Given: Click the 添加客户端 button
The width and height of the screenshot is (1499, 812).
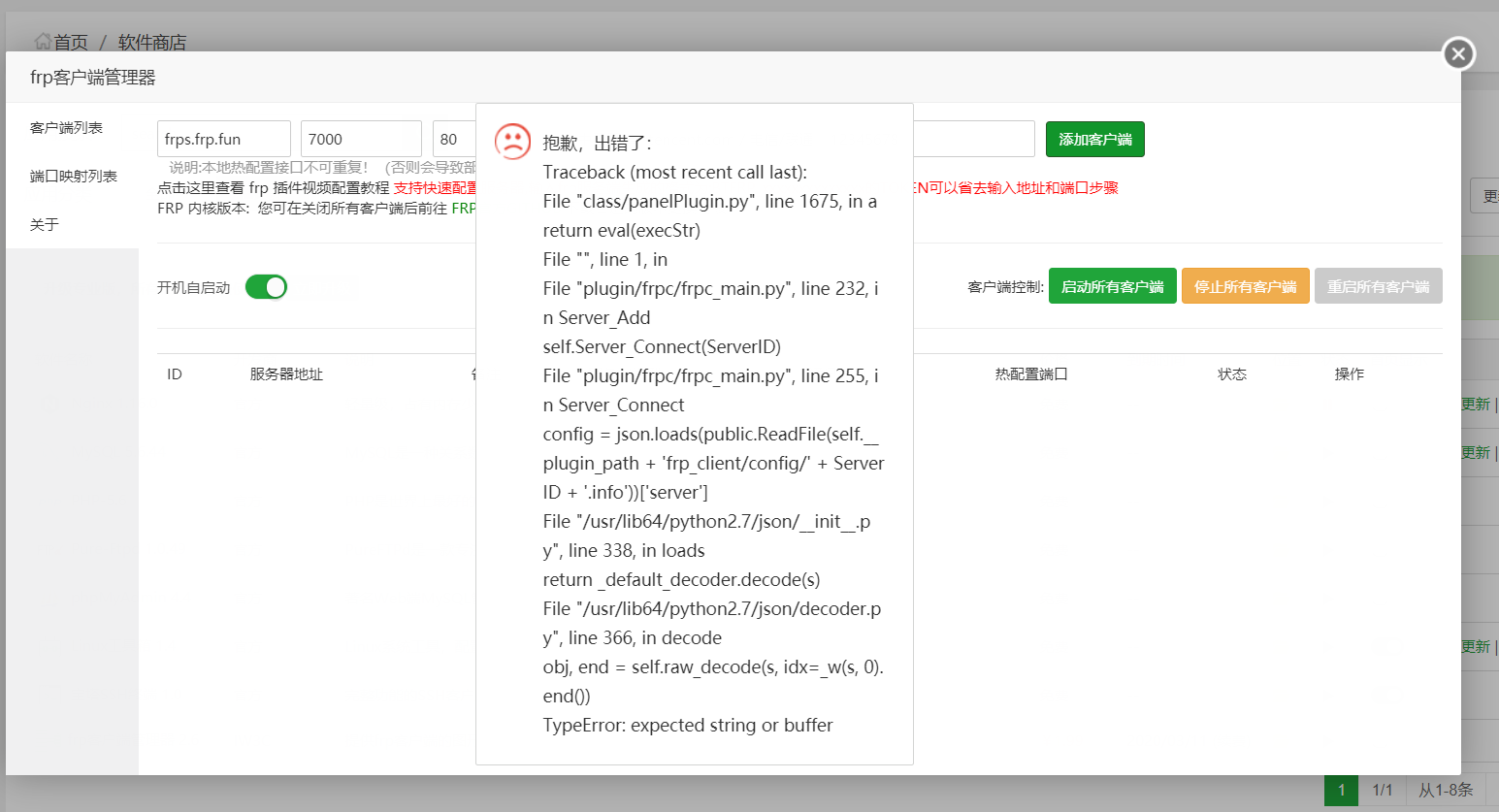Looking at the screenshot, I should [x=1094, y=139].
